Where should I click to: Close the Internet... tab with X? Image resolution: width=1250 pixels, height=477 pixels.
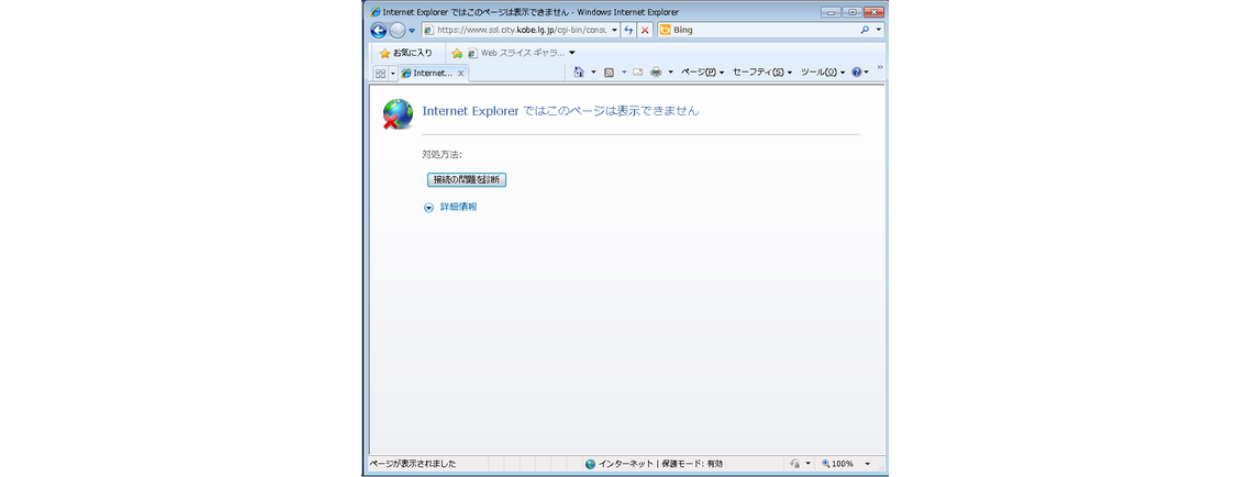(x=461, y=73)
